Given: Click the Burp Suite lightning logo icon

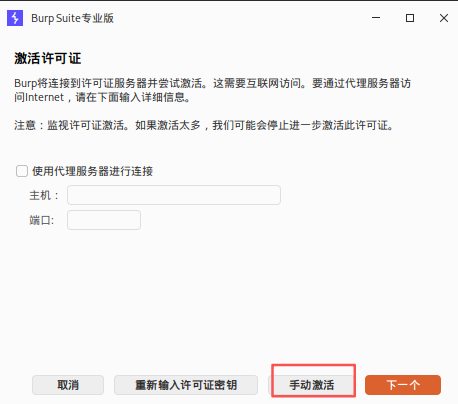Looking at the screenshot, I should (x=15, y=18).
